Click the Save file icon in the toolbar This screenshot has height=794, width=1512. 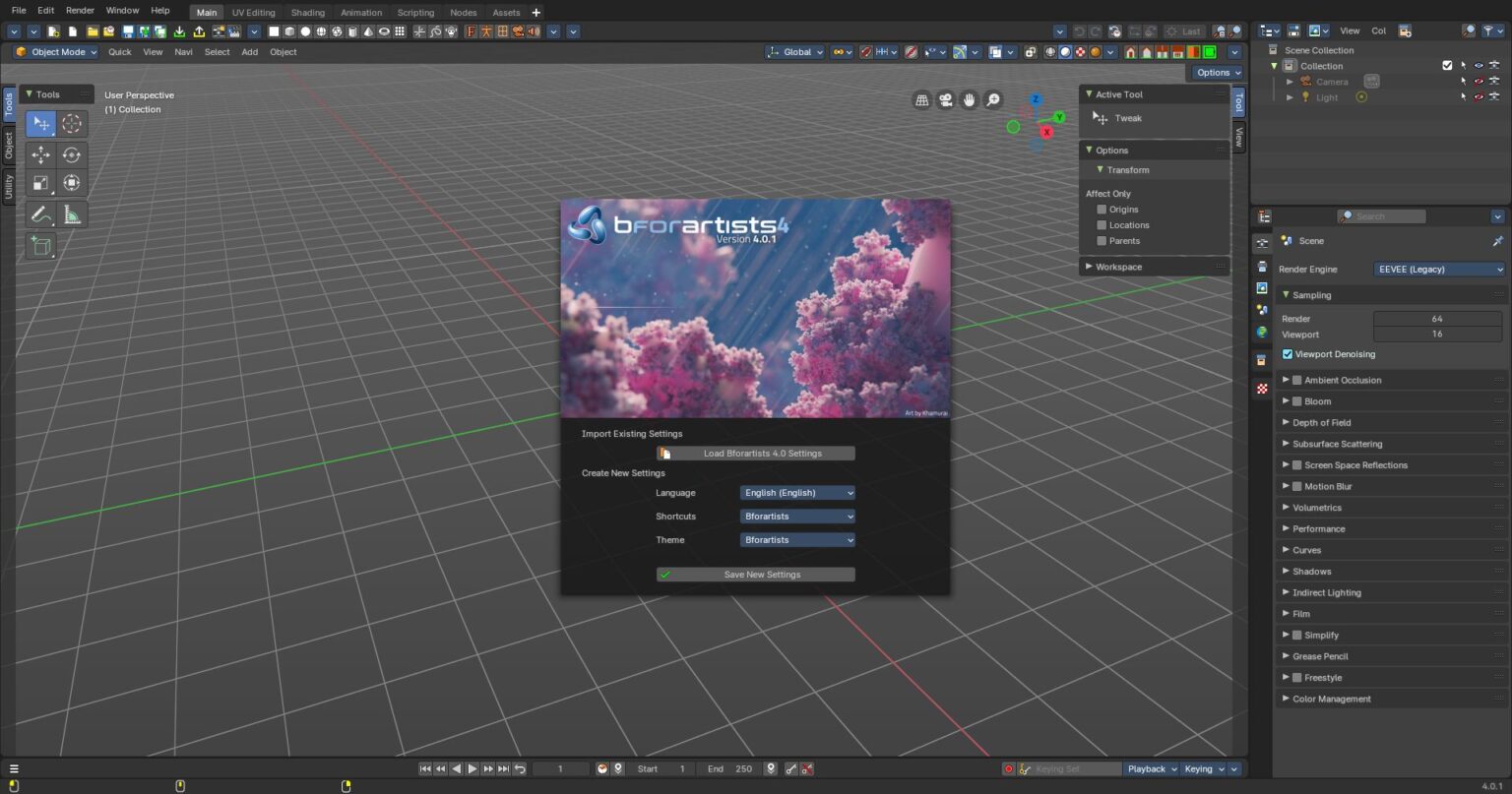126,31
